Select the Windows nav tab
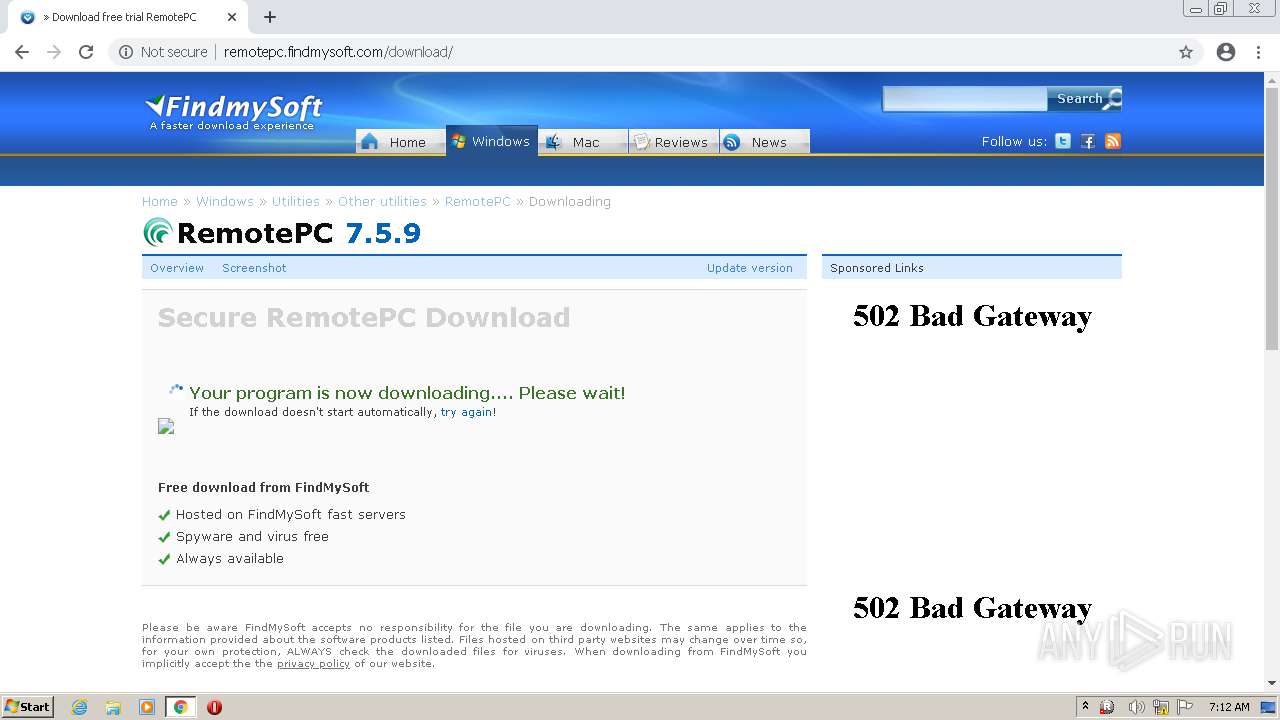This screenshot has height=720, width=1280. pos(491,141)
